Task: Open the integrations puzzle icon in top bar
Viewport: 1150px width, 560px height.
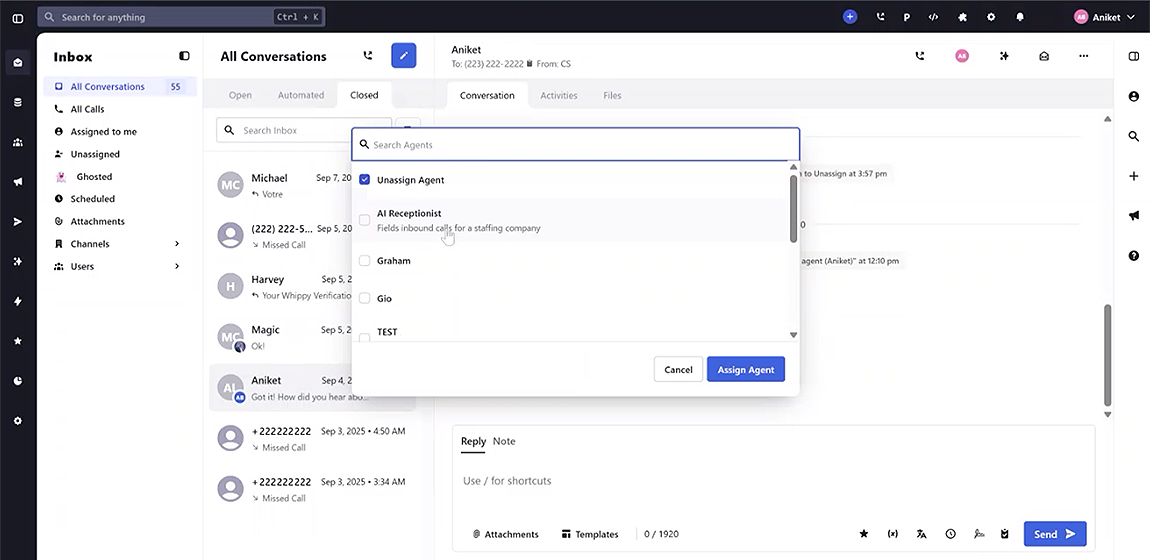Action: (x=962, y=17)
